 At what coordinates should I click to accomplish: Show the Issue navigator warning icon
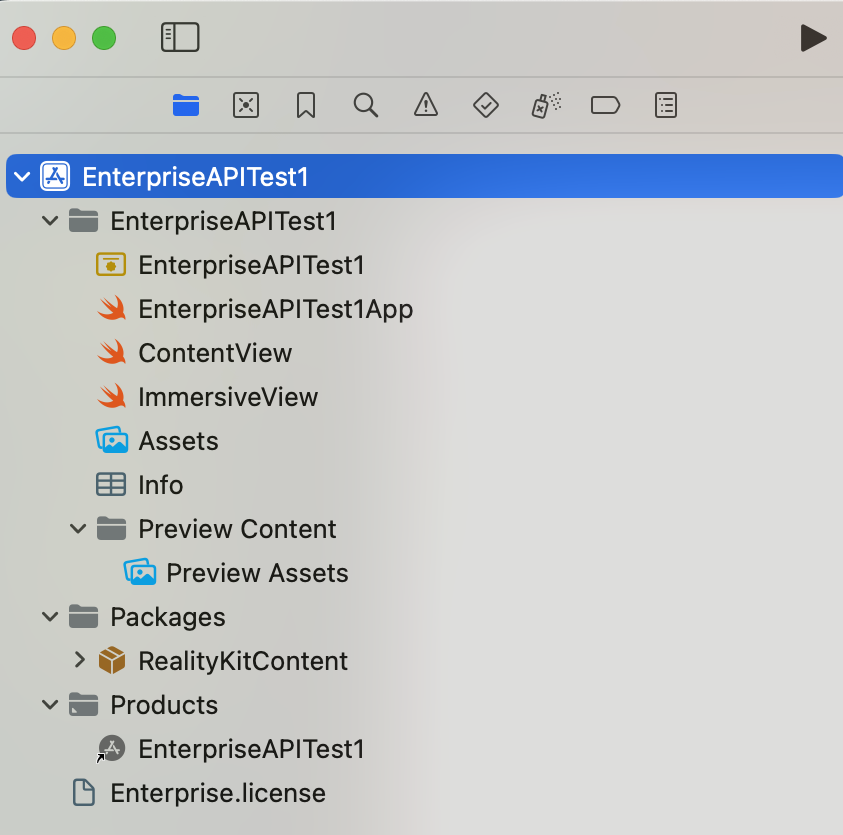(x=426, y=104)
